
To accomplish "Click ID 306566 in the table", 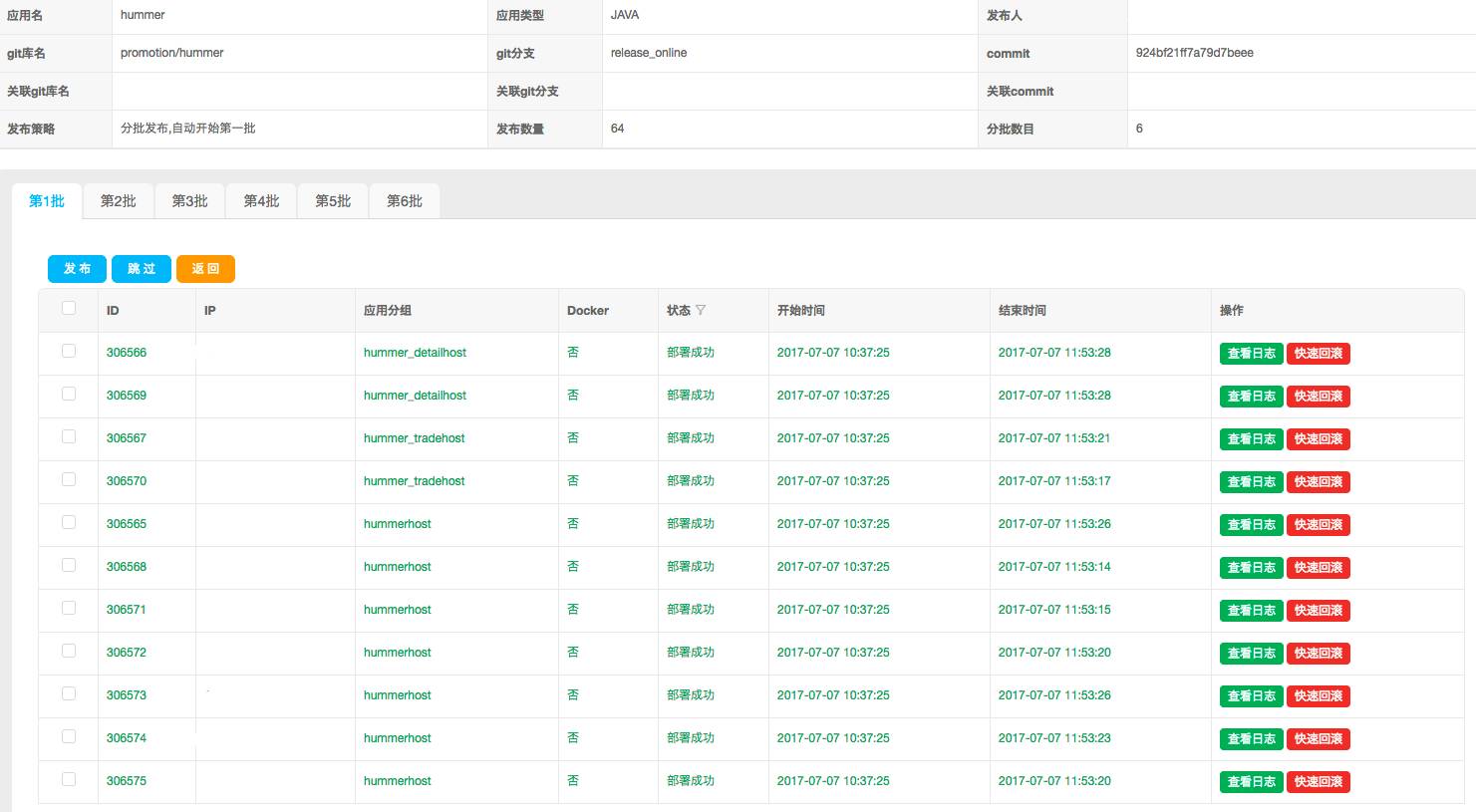I will tap(127, 353).
